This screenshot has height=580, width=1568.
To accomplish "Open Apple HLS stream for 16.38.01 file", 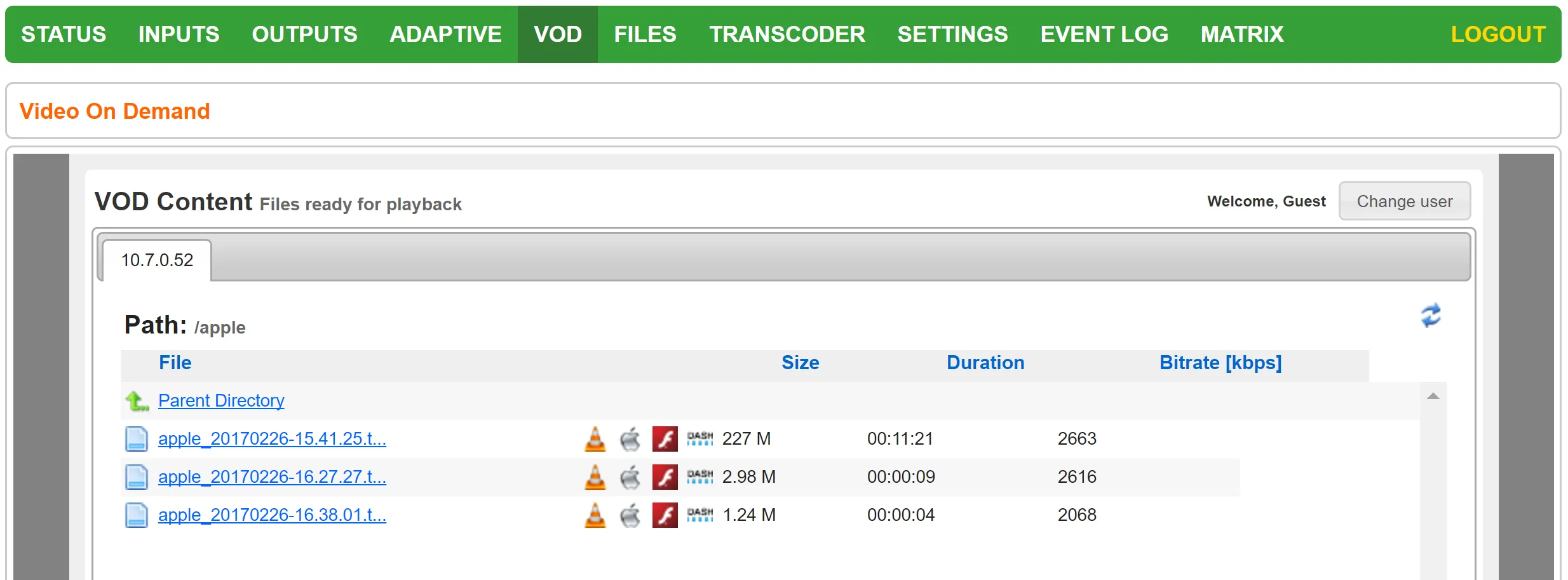I will (x=630, y=515).
